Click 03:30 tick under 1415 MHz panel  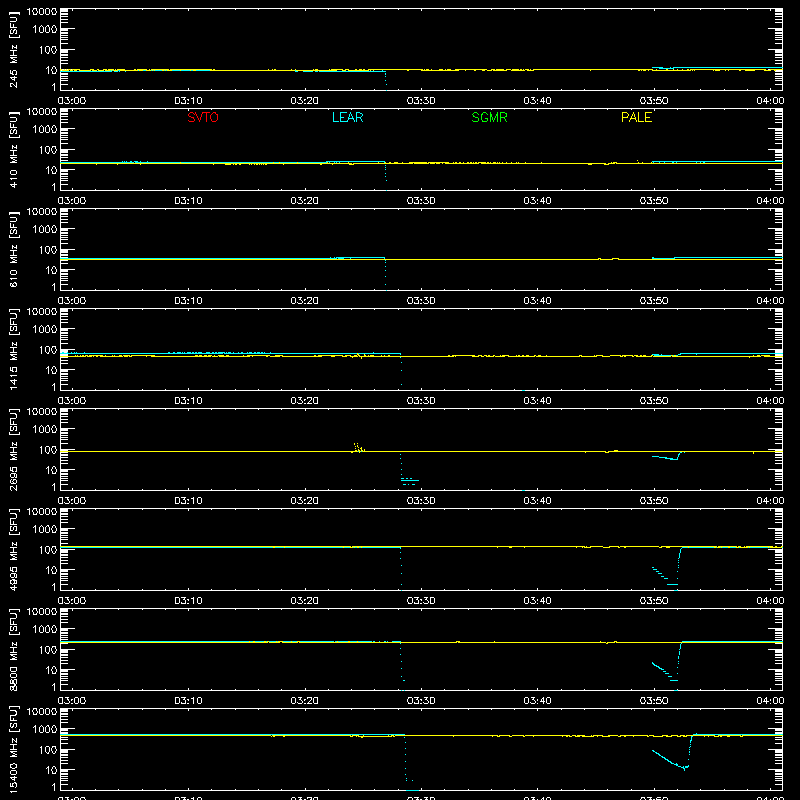pos(421,401)
